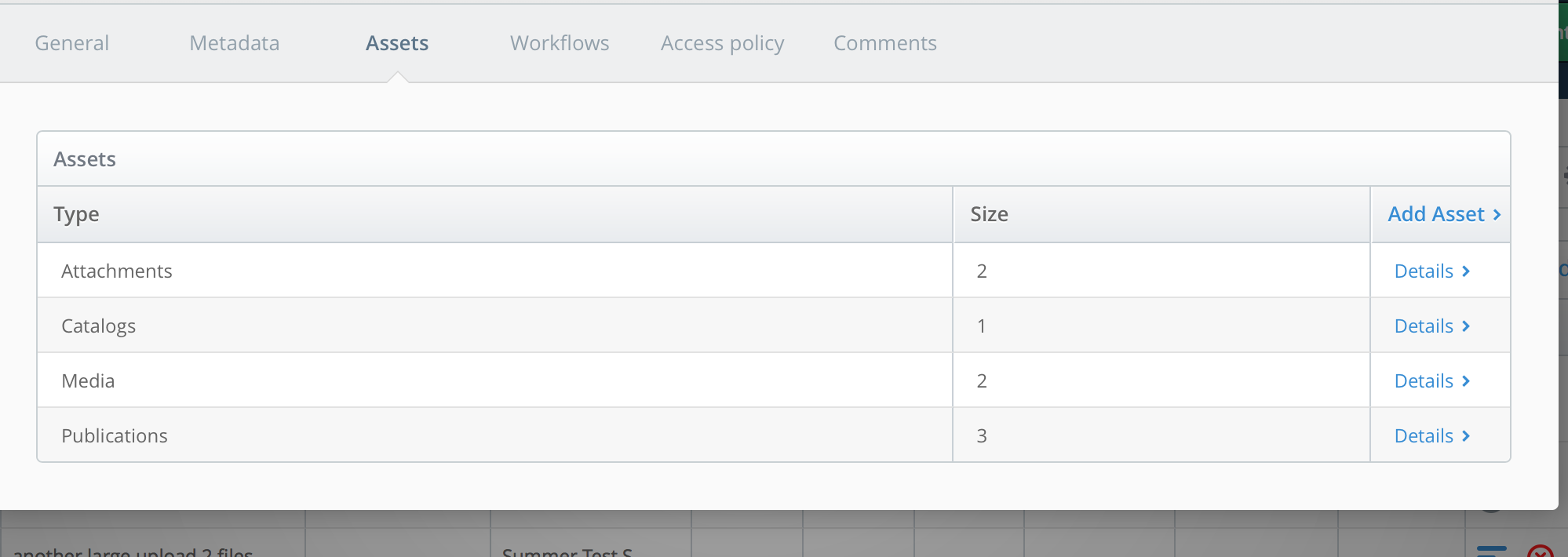Click the blue lines icon in the background row

[x=1491, y=551]
